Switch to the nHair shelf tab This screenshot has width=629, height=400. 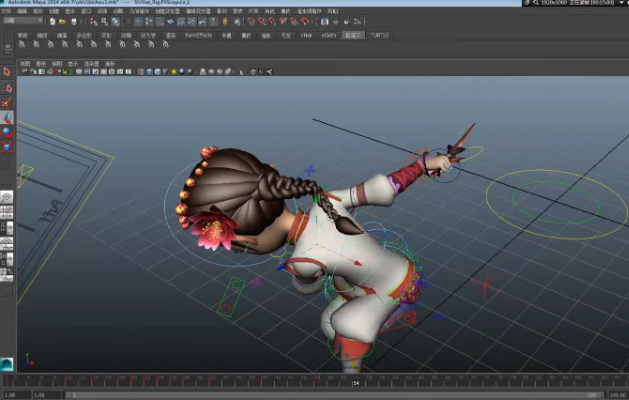[306, 35]
